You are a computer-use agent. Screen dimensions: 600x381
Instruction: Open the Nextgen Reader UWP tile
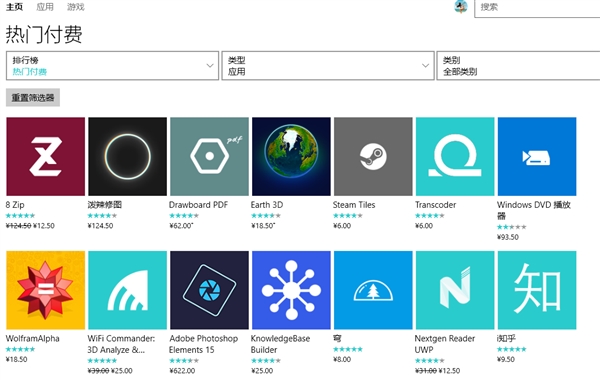click(x=455, y=290)
